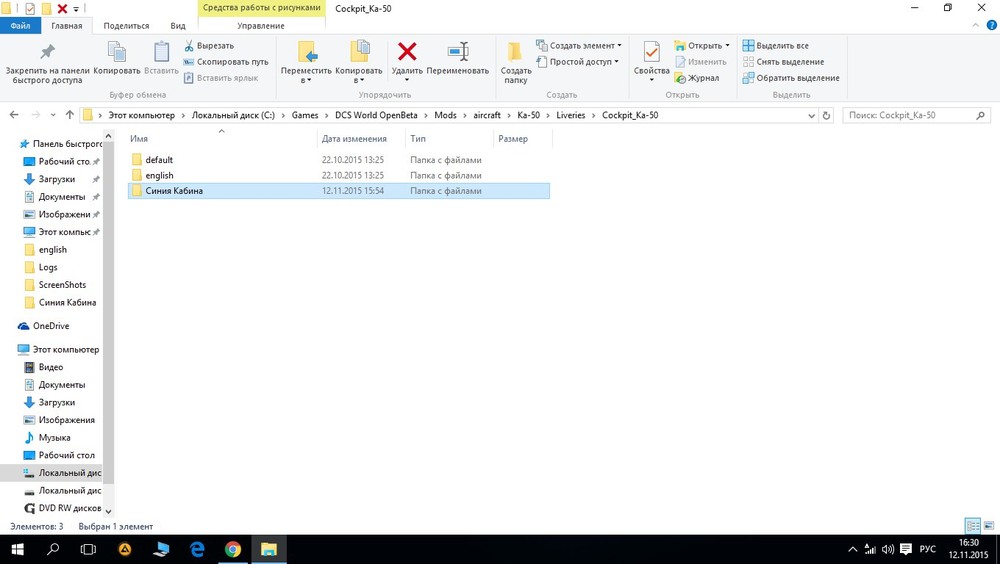Image resolution: width=1000 pixels, height=564 pixels.
Task: Click Локальный диск (C:) breadcrumb
Action: tap(233, 115)
